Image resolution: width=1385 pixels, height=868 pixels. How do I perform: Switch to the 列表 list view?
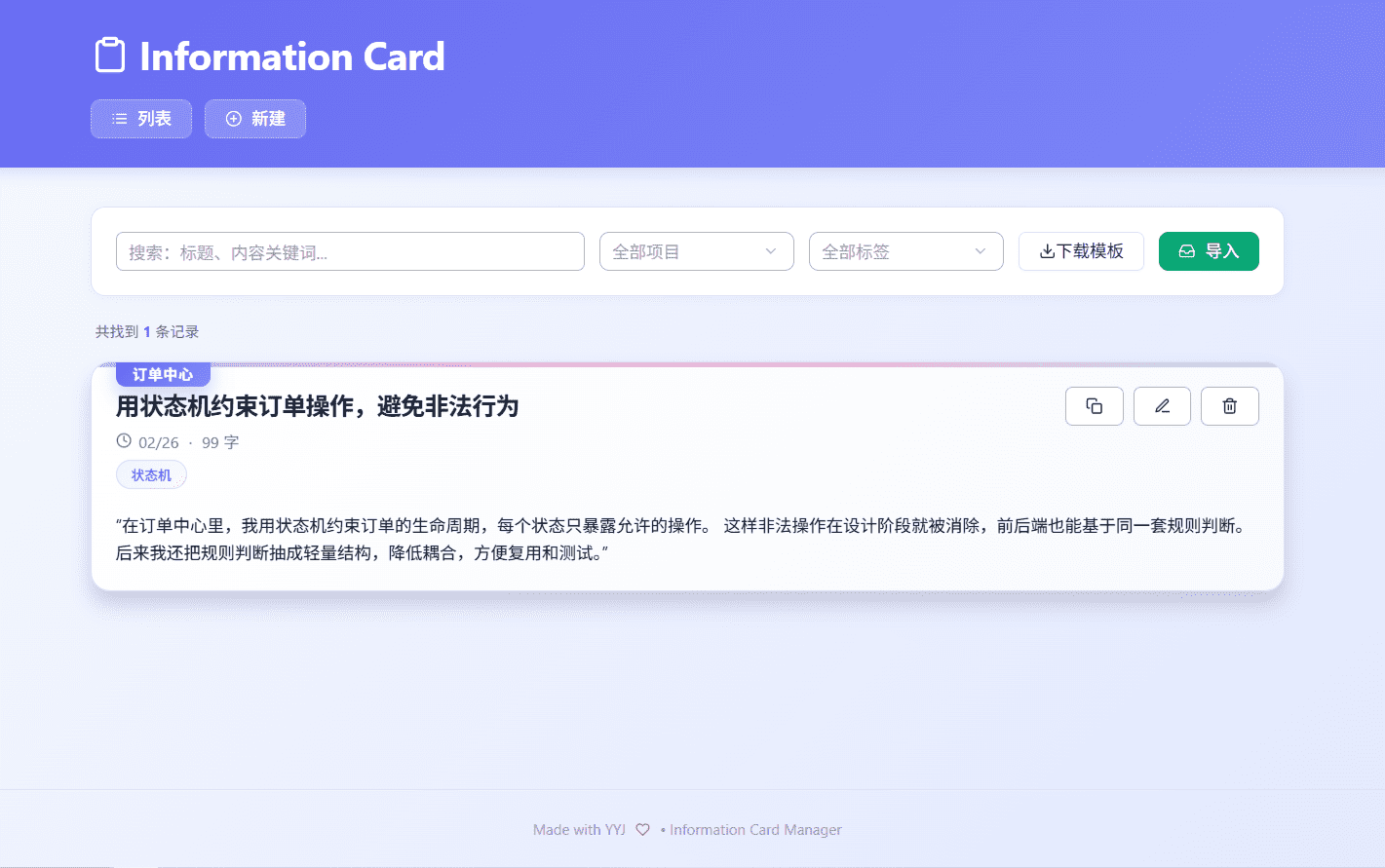(x=141, y=119)
